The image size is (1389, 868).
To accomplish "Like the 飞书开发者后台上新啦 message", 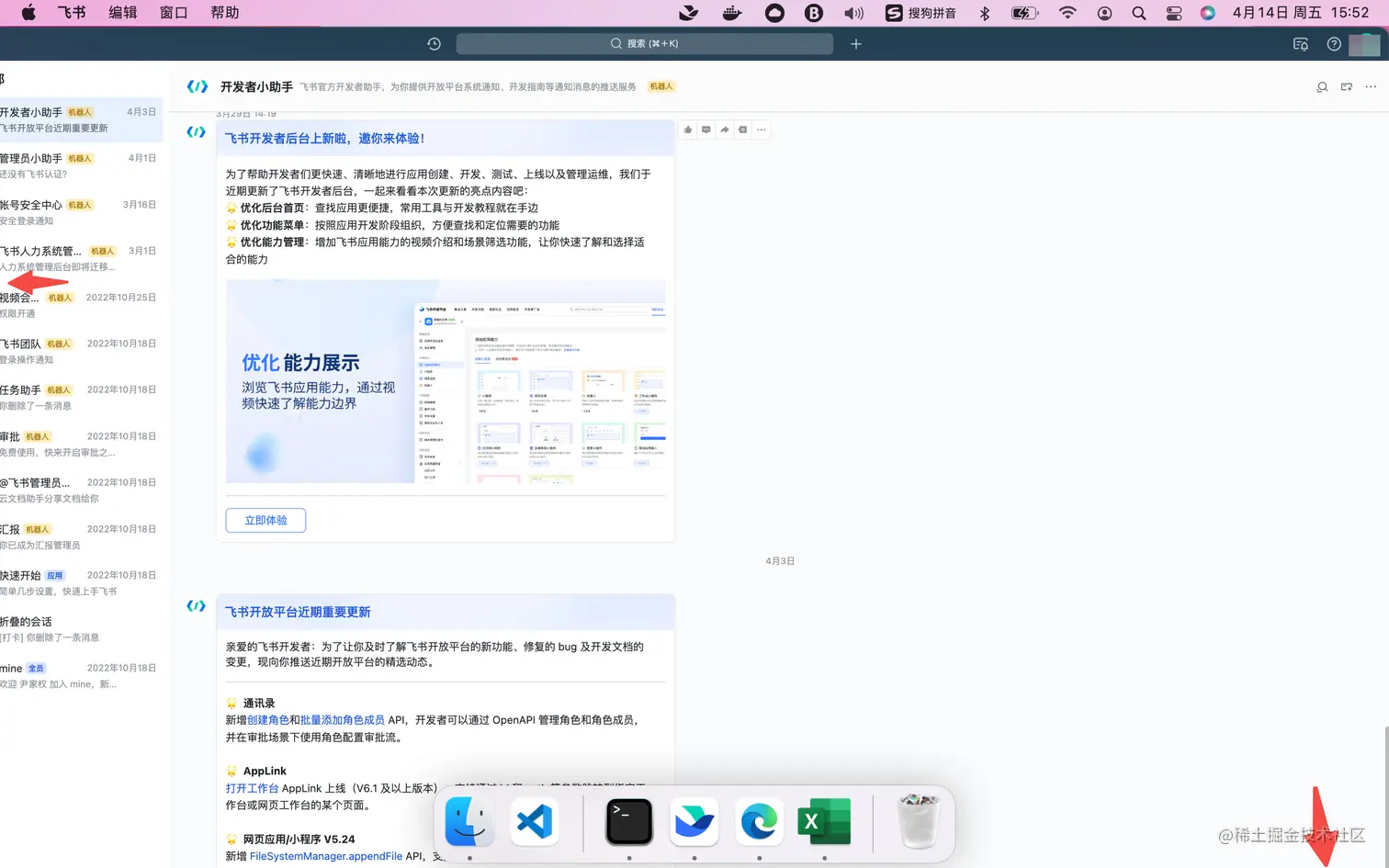I will 688,130.
